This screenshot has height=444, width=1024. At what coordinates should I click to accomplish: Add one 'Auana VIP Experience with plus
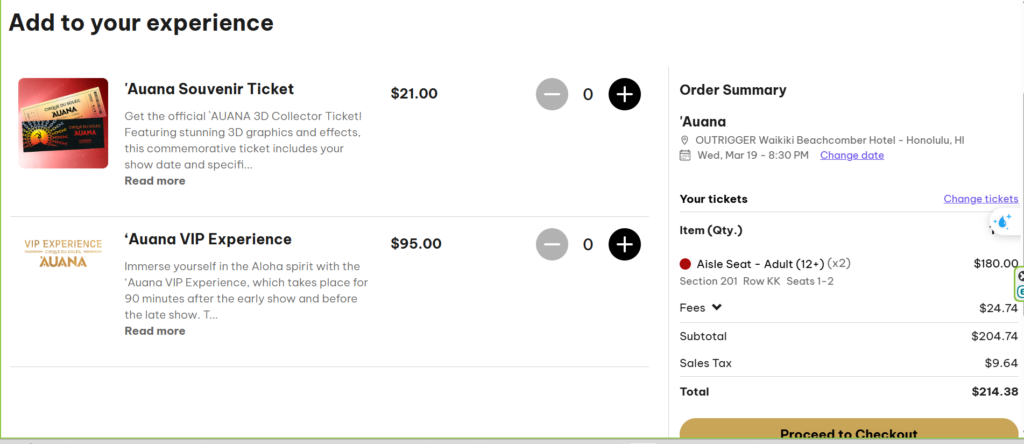click(624, 243)
